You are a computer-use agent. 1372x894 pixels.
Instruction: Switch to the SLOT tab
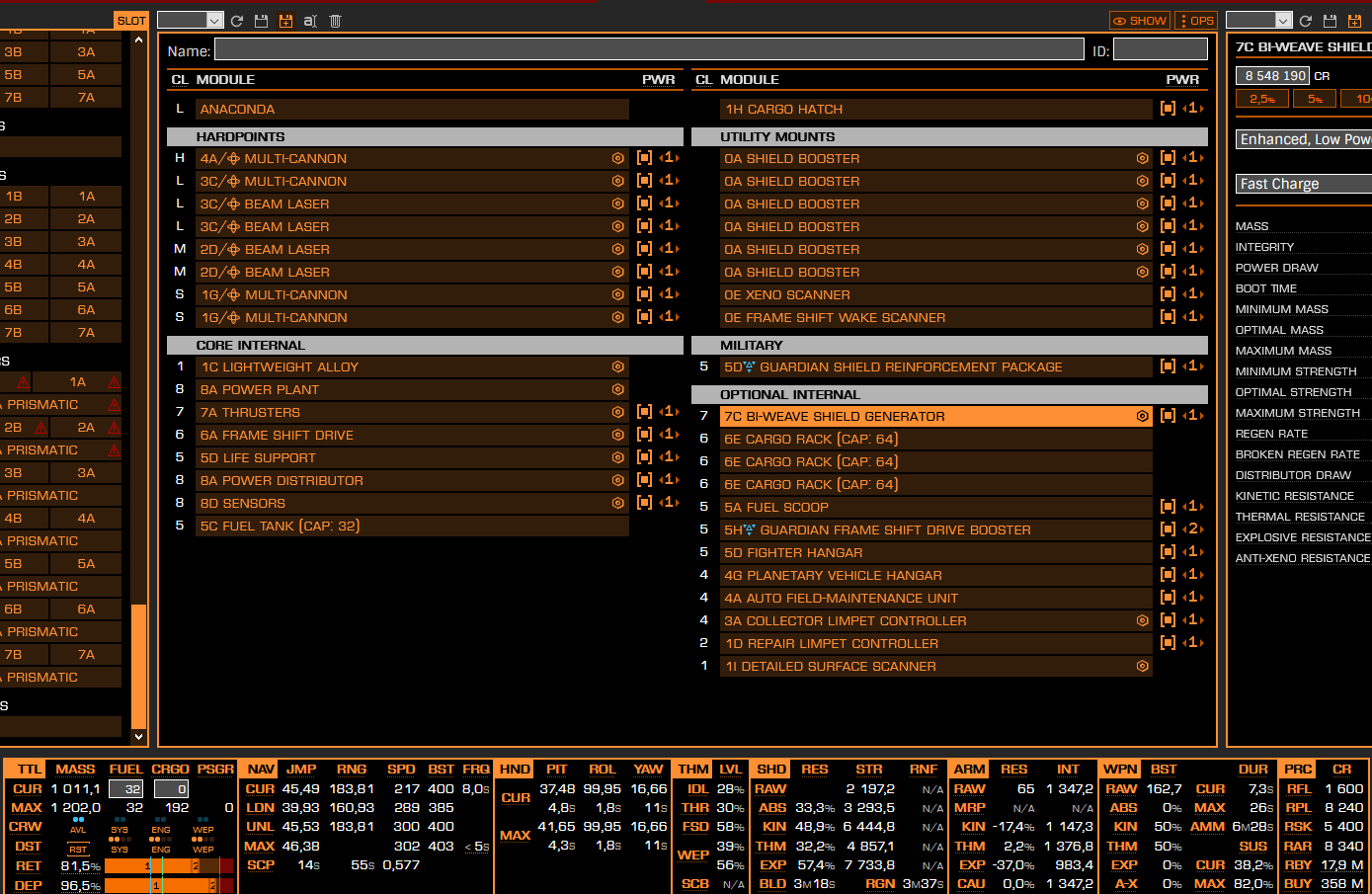(131, 21)
